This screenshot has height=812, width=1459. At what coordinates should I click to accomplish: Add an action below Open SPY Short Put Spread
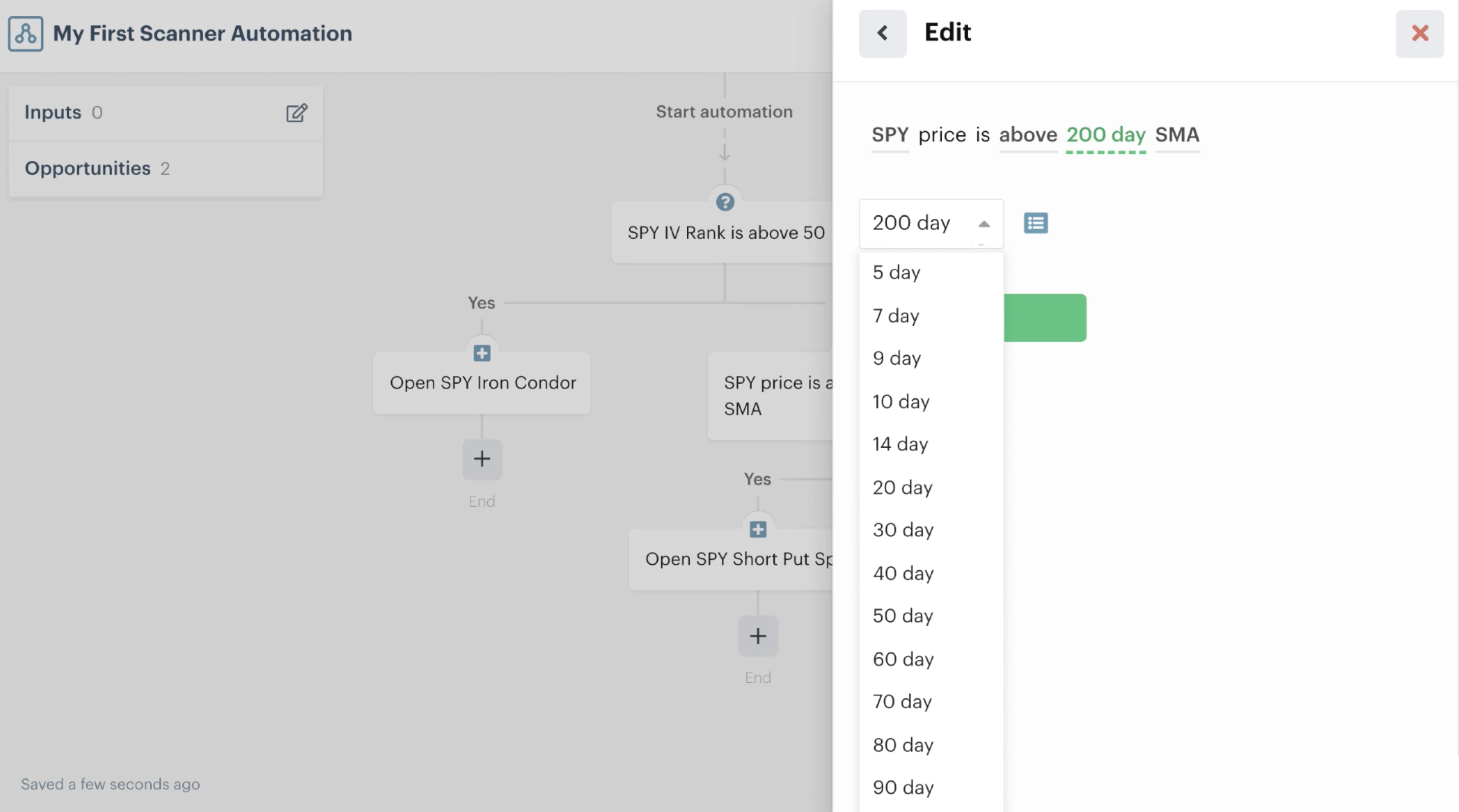758,636
